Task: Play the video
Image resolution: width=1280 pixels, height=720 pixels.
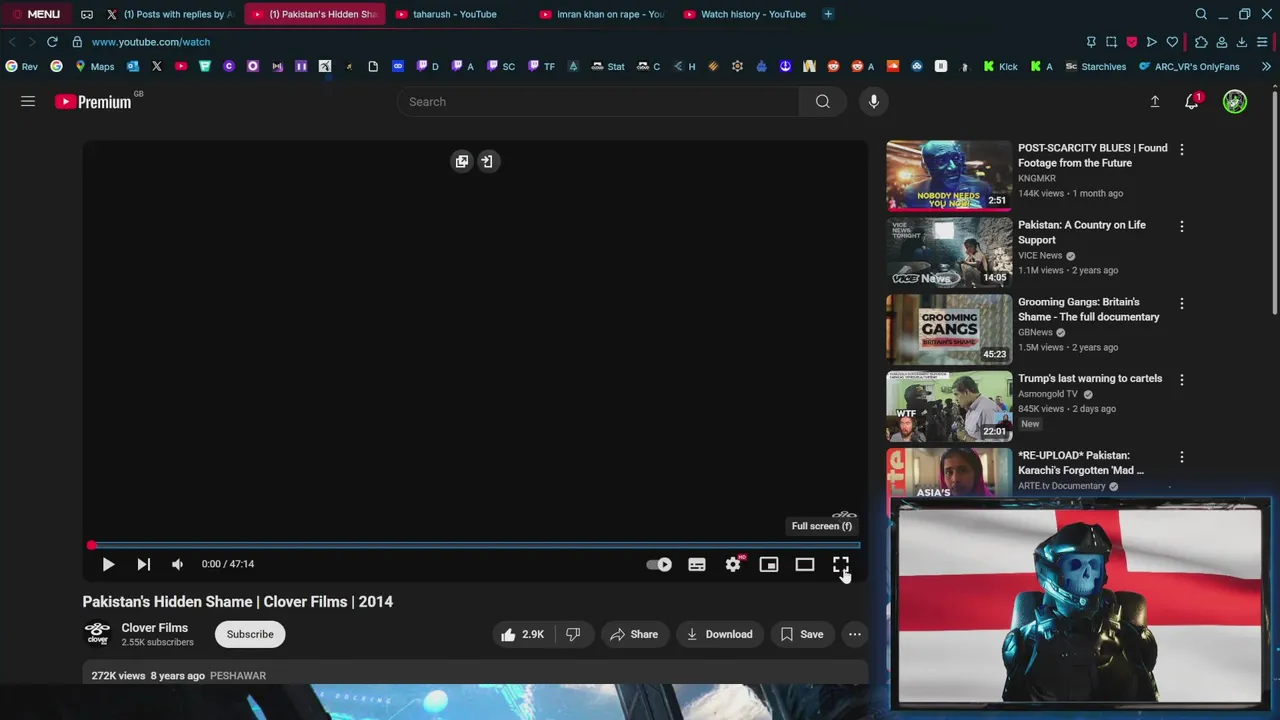Action: 108,564
